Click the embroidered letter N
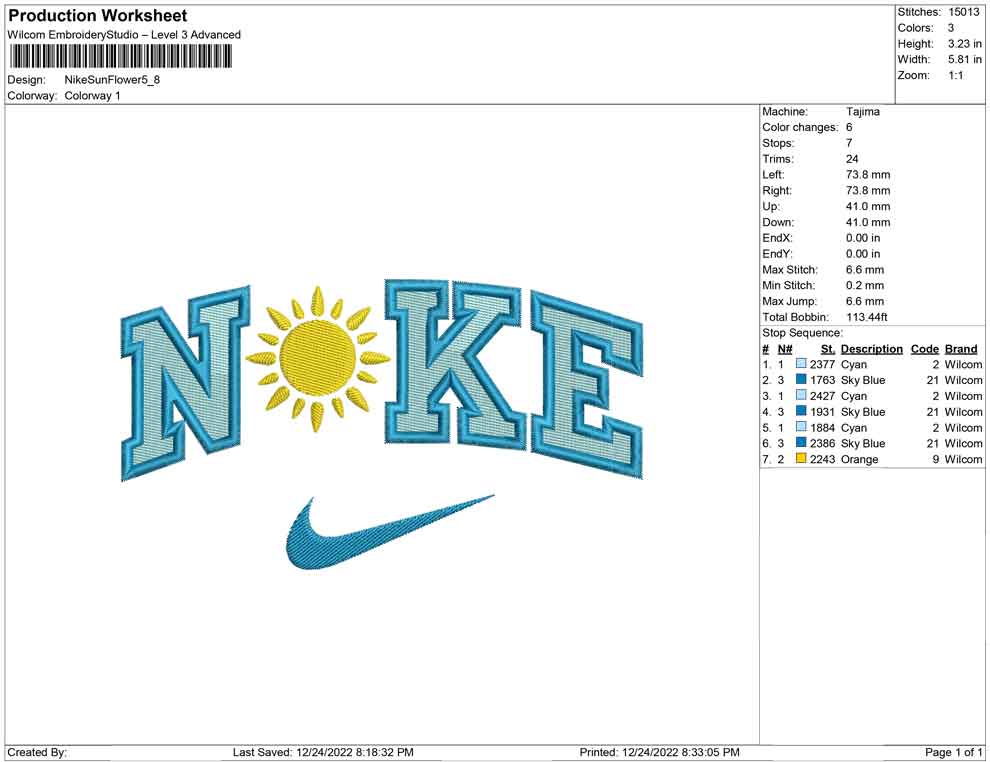Screen dimensions: 990x762 (x=184, y=383)
